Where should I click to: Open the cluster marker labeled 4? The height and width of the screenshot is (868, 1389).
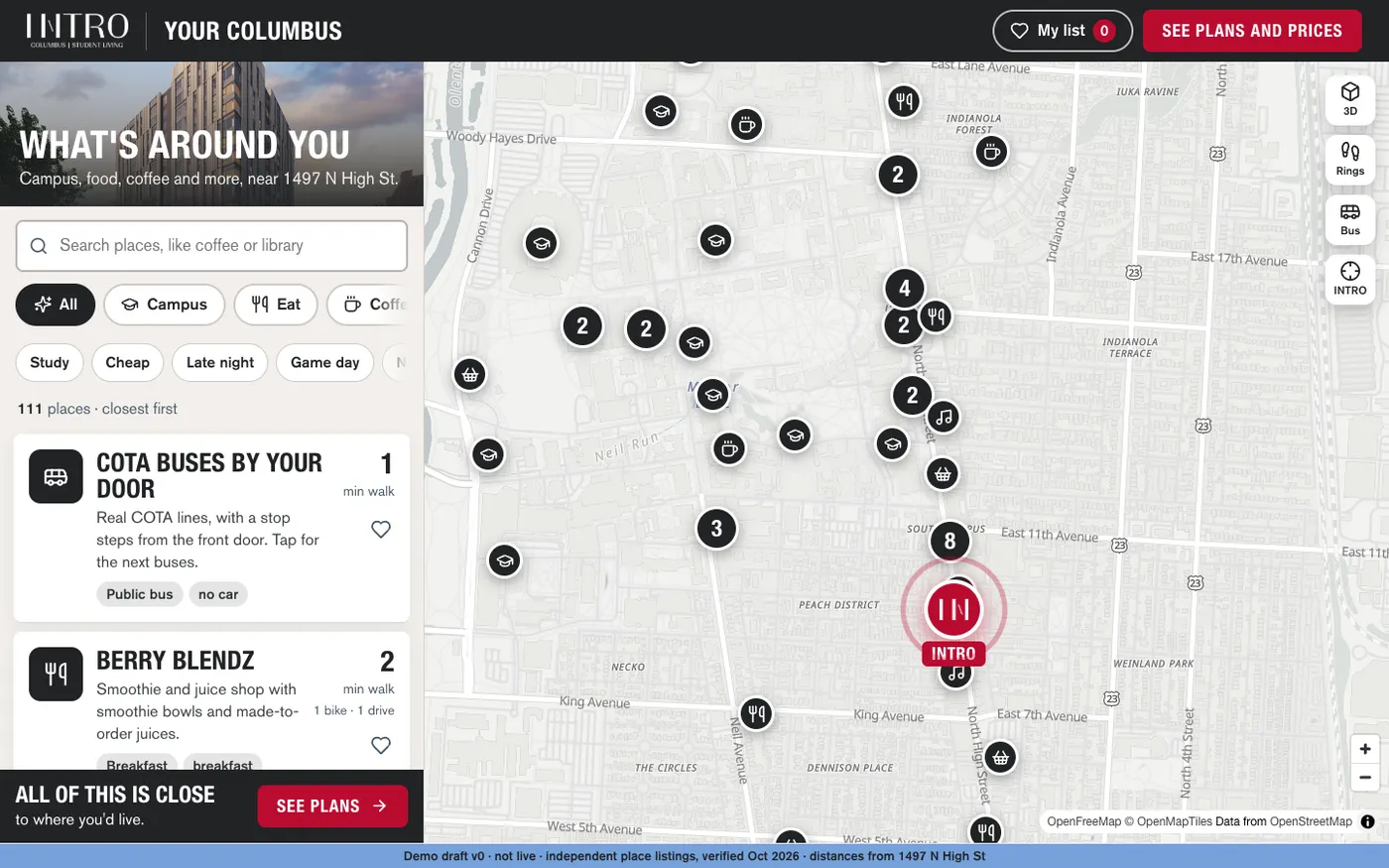click(904, 289)
